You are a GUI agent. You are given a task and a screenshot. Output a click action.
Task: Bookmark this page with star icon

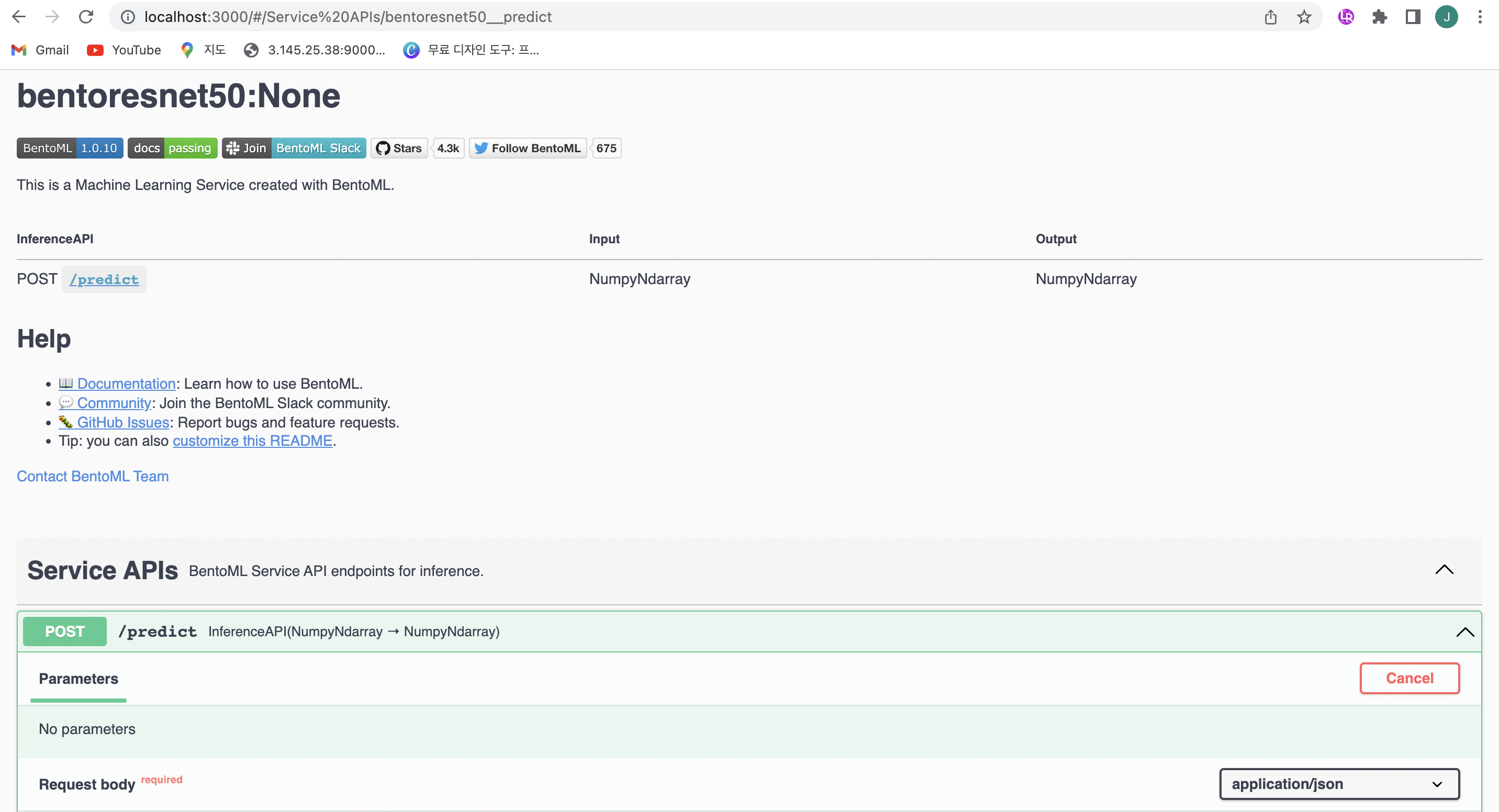pos(1303,17)
